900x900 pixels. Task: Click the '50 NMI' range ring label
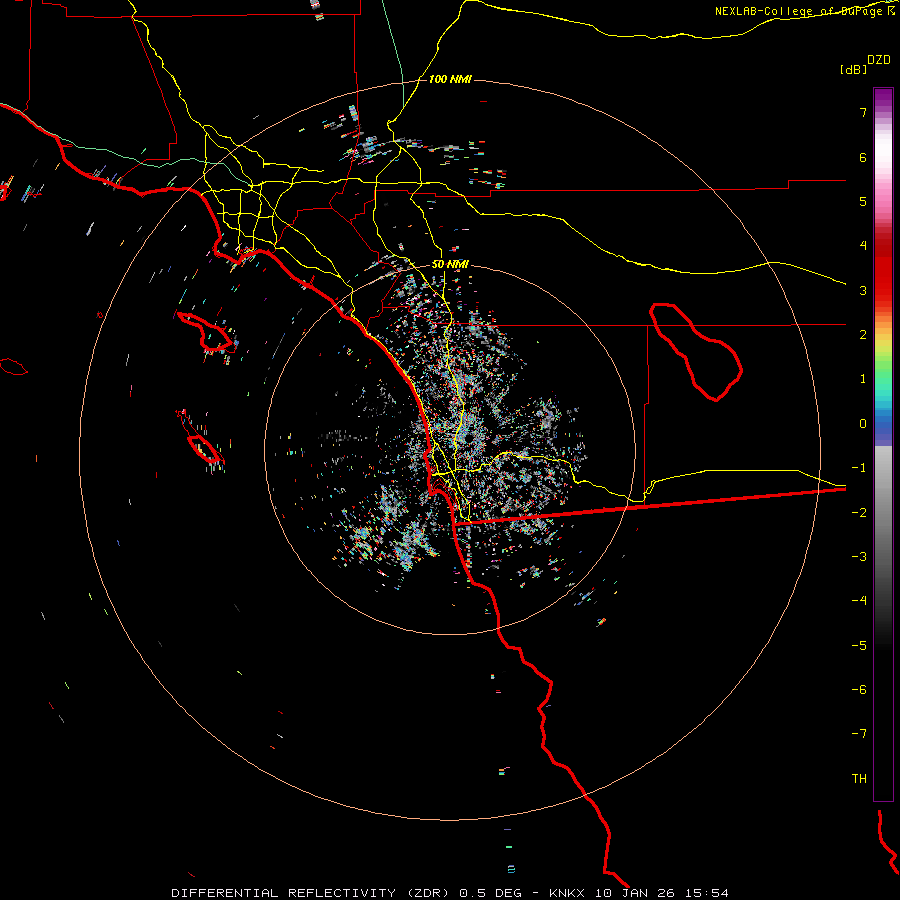(x=450, y=264)
